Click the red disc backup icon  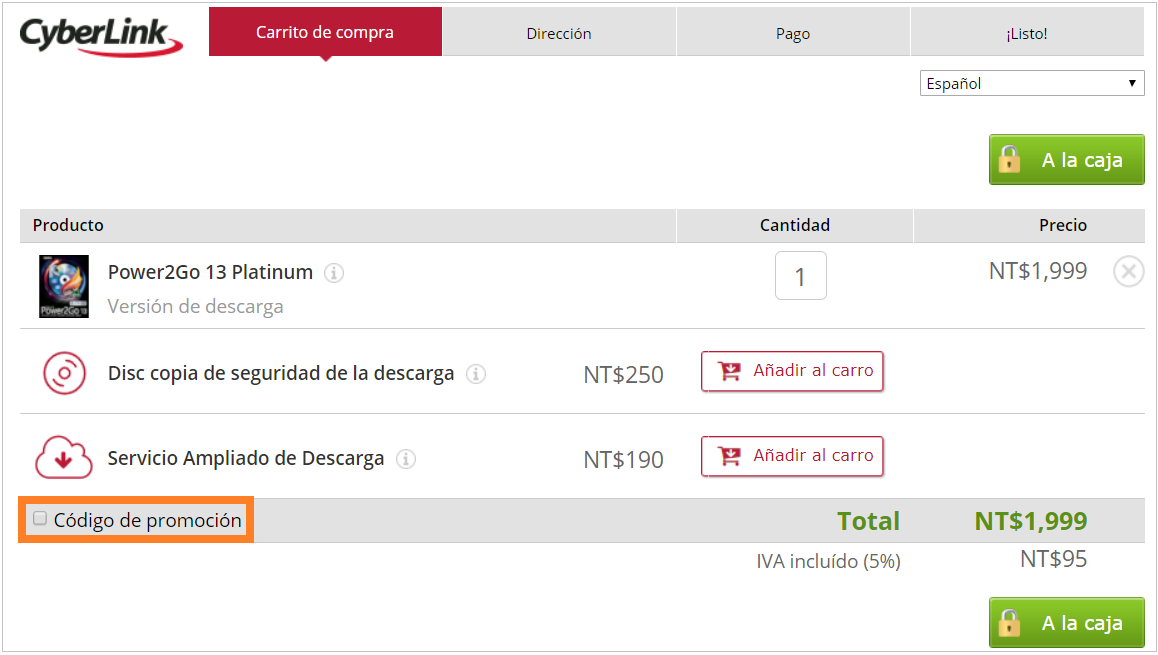(64, 373)
